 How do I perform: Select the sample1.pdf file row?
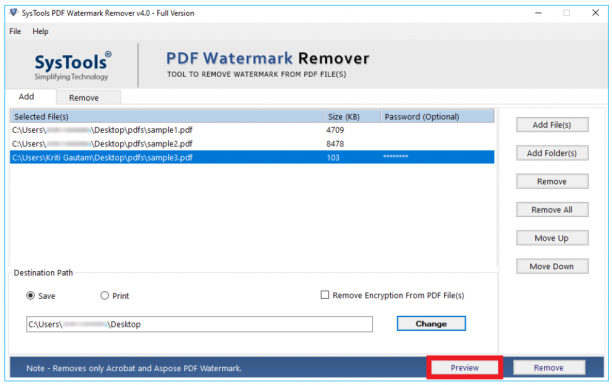tap(252, 130)
